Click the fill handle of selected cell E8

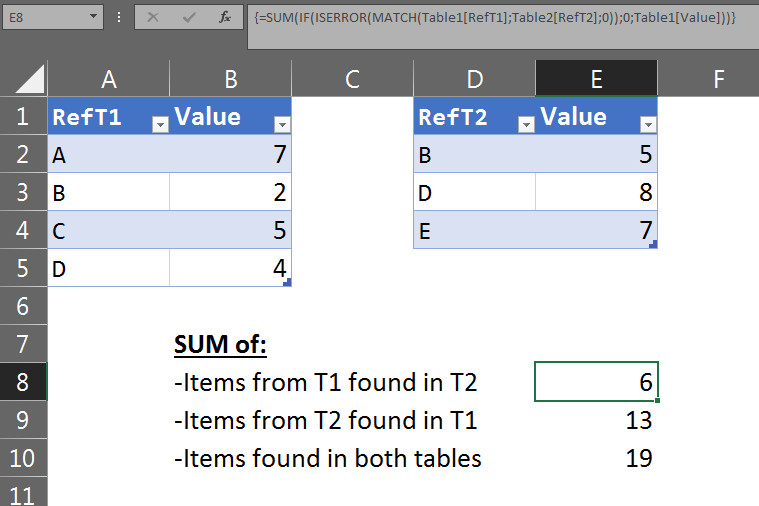pos(658,400)
